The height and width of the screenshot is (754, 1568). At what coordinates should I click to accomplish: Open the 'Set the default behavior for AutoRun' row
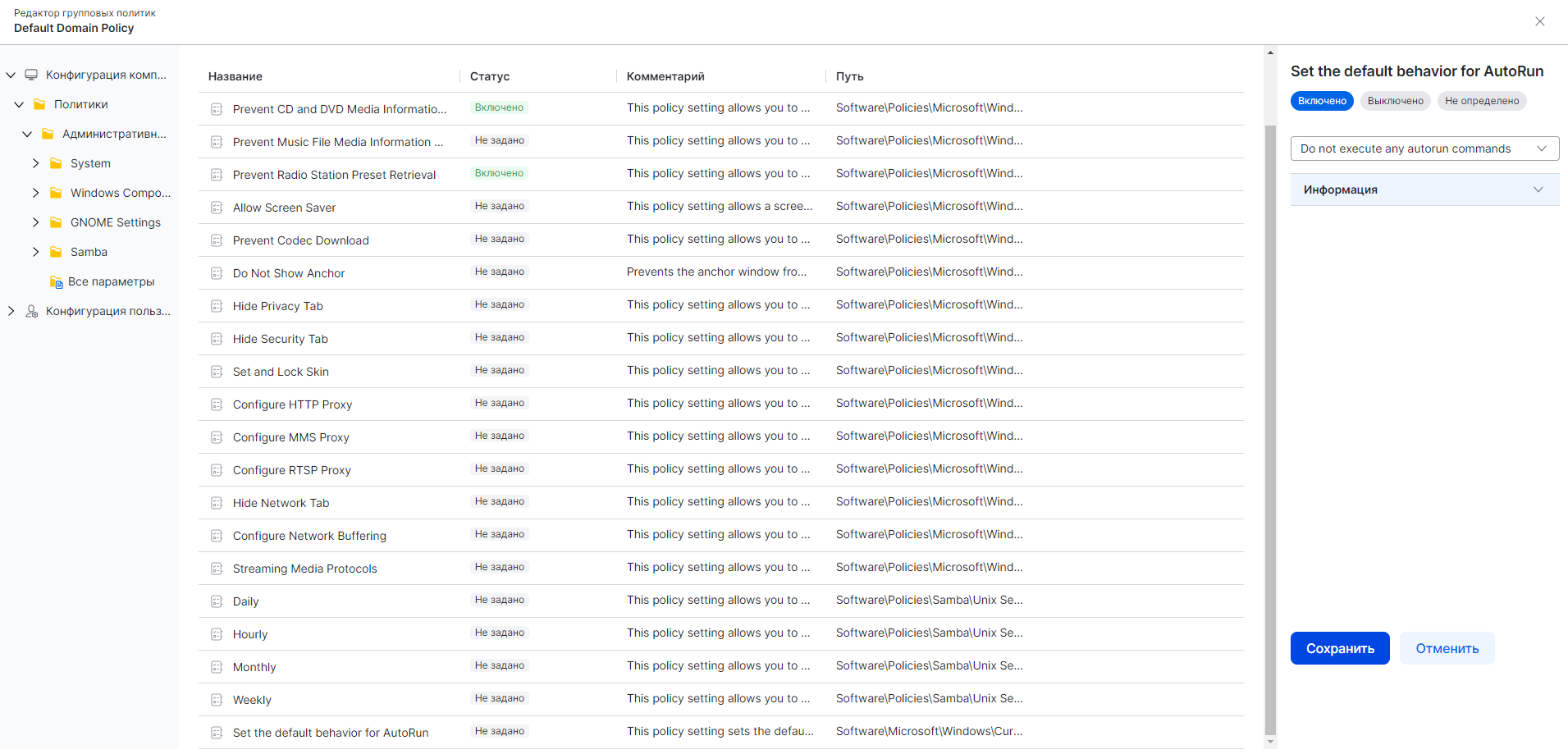[330, 733]
